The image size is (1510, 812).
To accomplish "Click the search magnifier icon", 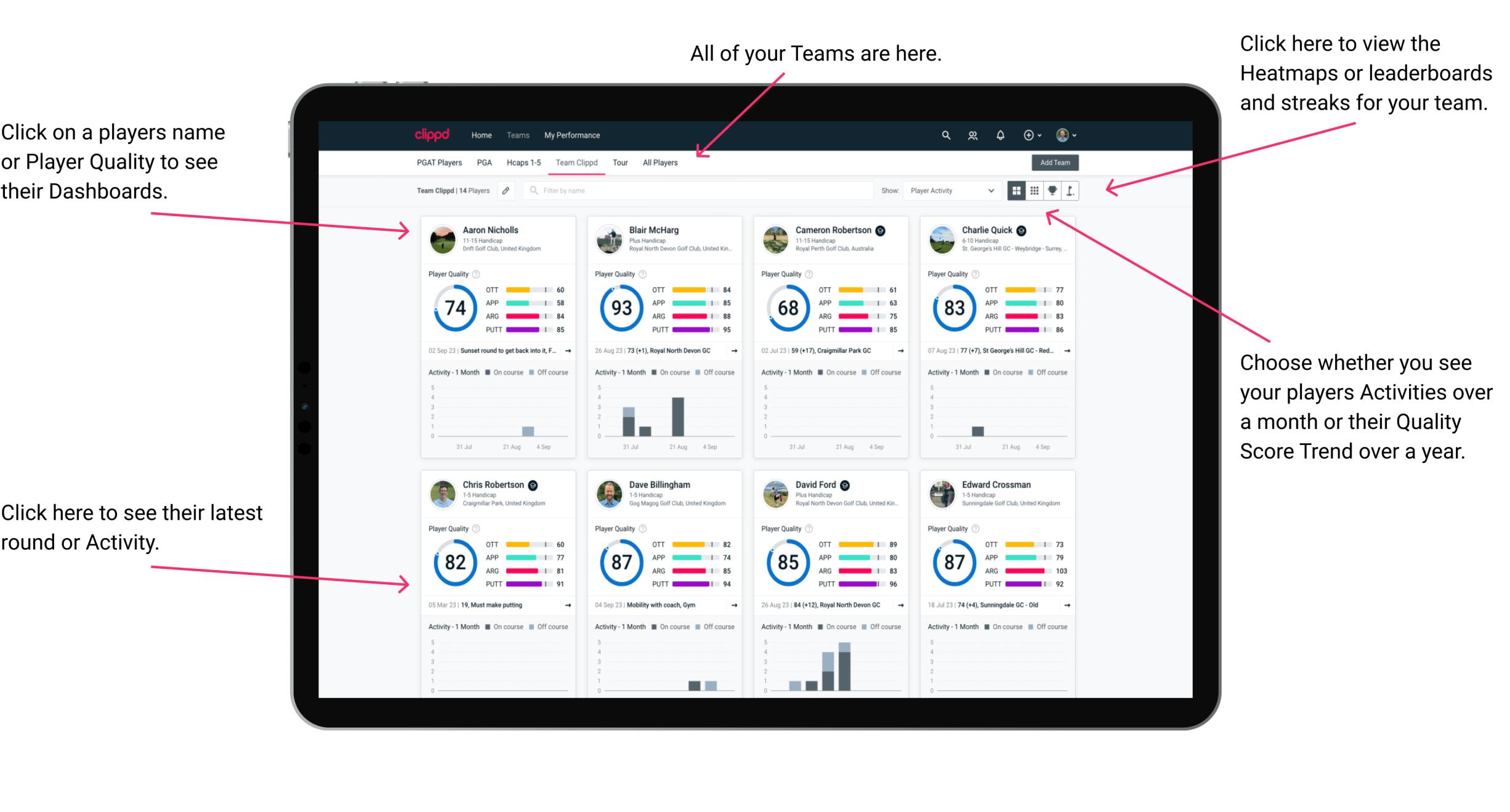I will point(945,135).
